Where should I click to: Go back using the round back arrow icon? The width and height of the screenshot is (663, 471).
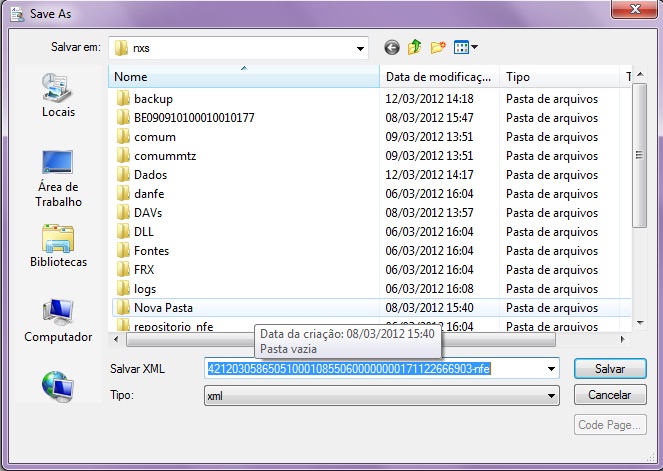(x=392, y=48)
